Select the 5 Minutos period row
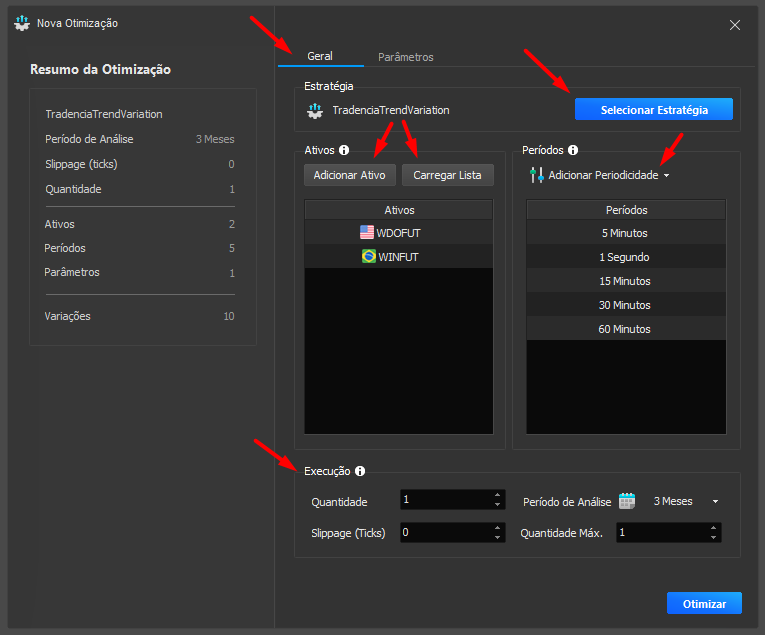Screen dimensions: 765x635 click(x=626, y=233)
